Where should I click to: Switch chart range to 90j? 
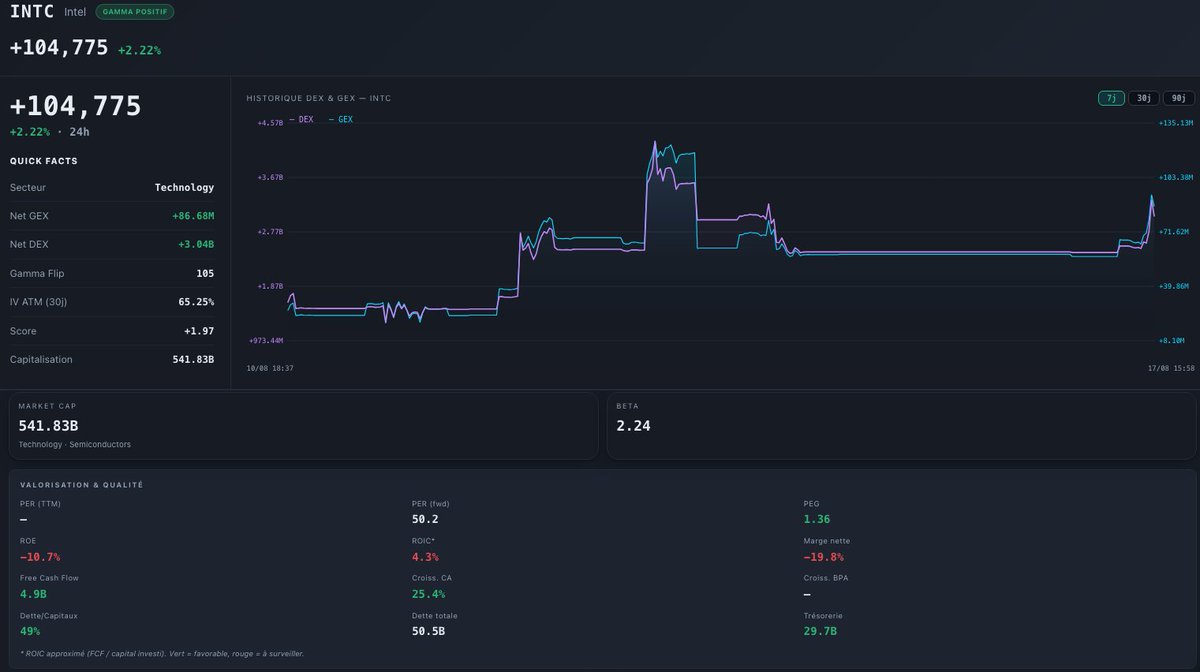click(1179, 98)
